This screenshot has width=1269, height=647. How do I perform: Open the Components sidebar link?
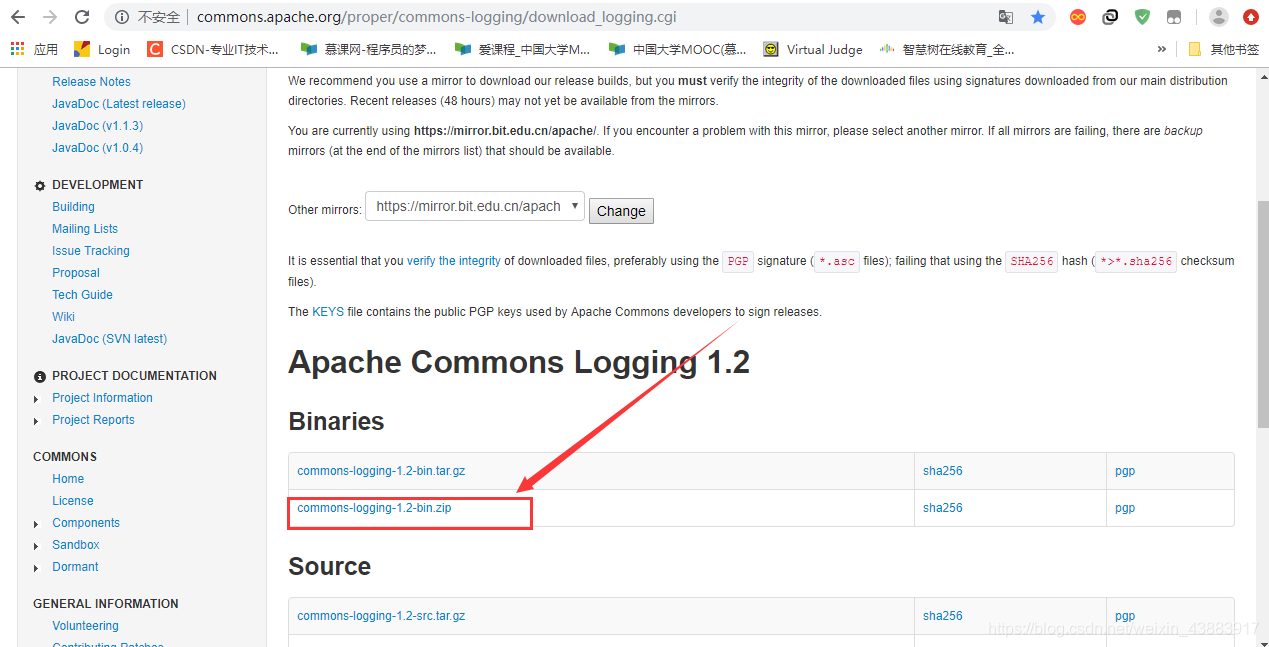click(x=86, y=523)
